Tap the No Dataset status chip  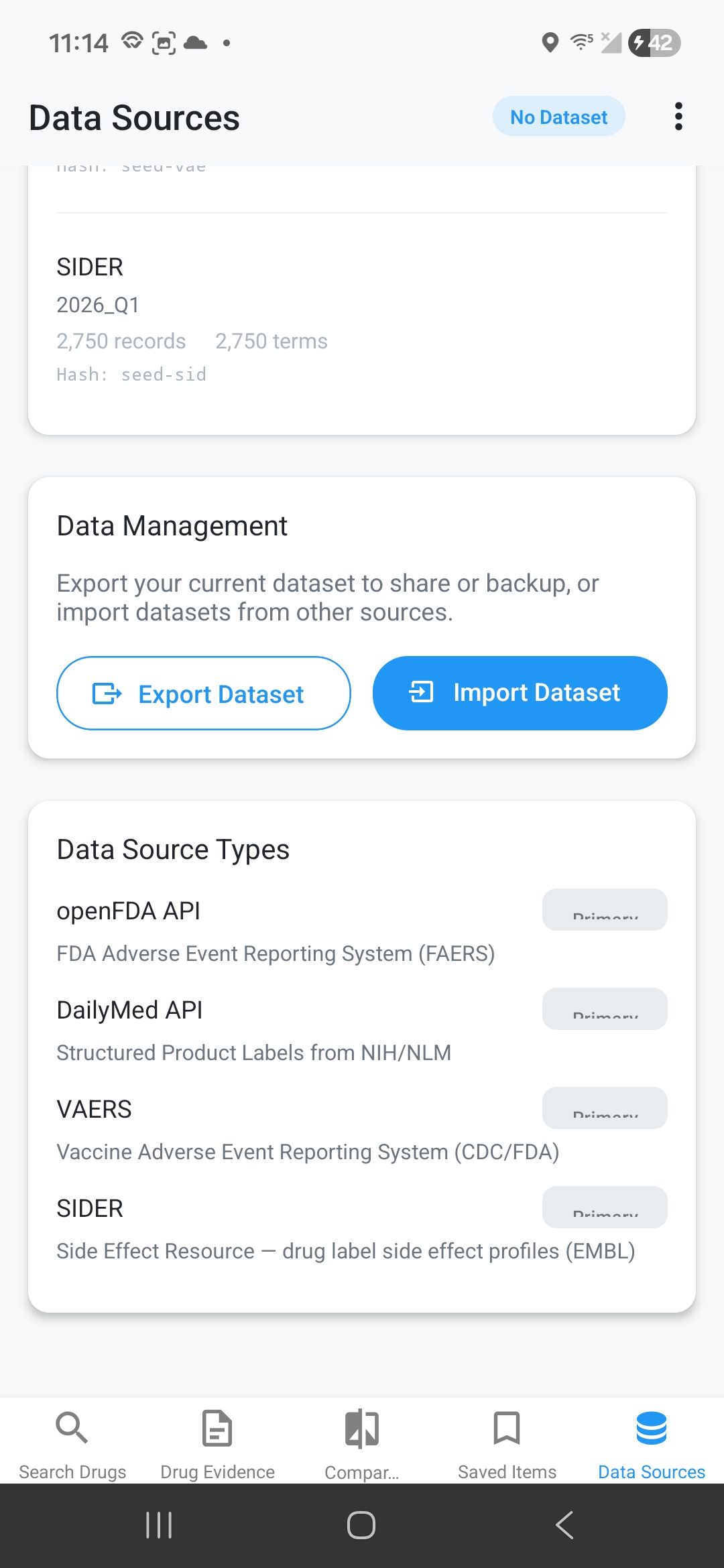(558, 117)
